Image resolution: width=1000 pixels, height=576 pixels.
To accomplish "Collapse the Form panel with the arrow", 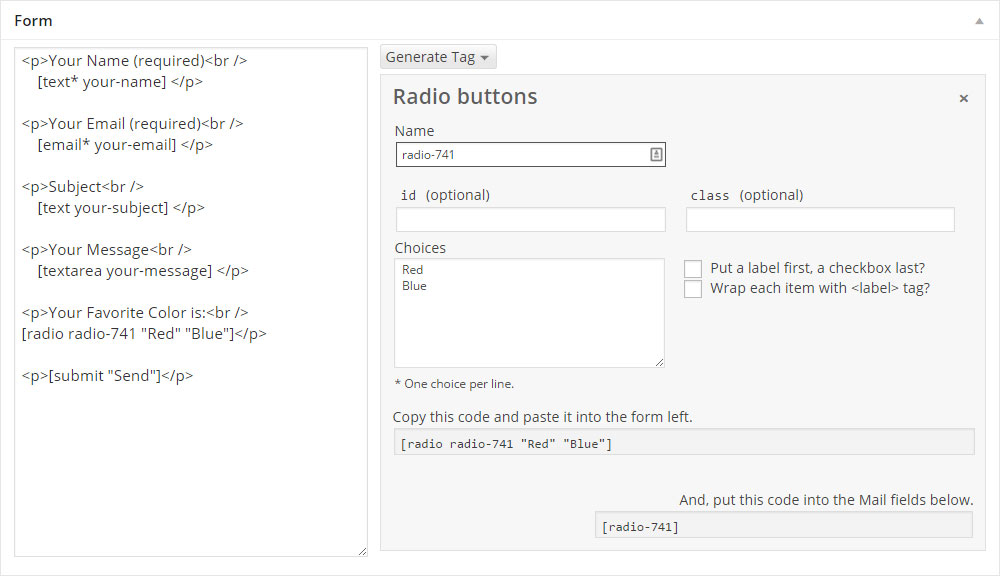I will point(979,21).
